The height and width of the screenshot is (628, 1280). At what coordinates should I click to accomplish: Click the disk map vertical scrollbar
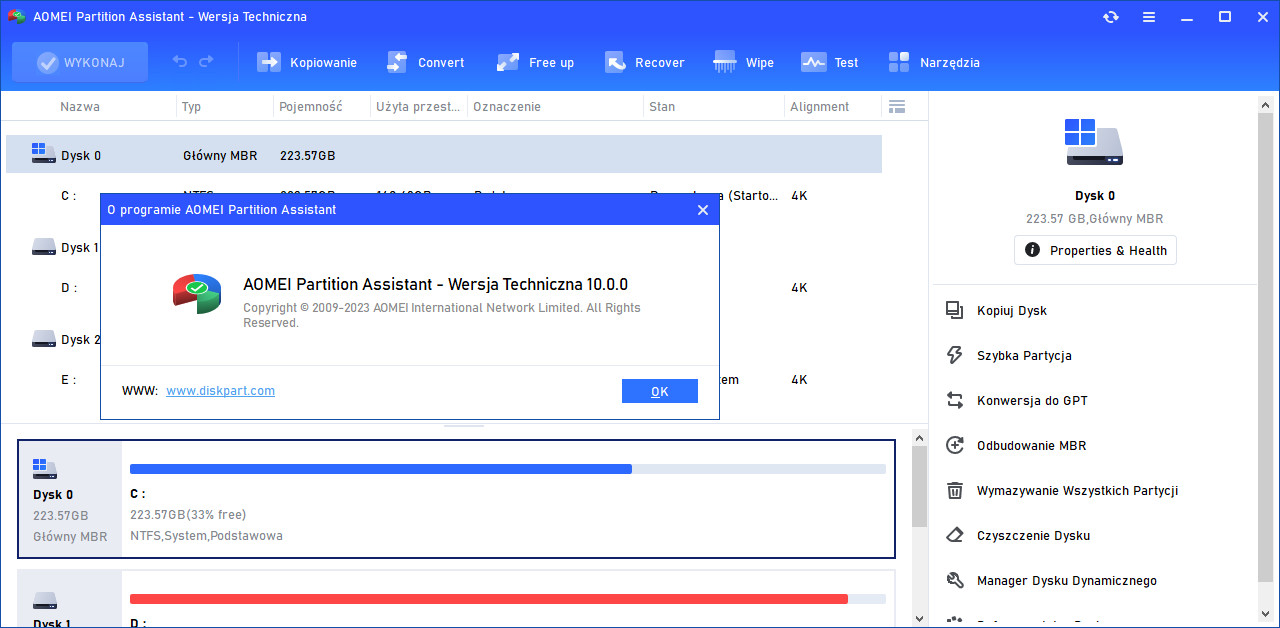click(x=919, y=487)
